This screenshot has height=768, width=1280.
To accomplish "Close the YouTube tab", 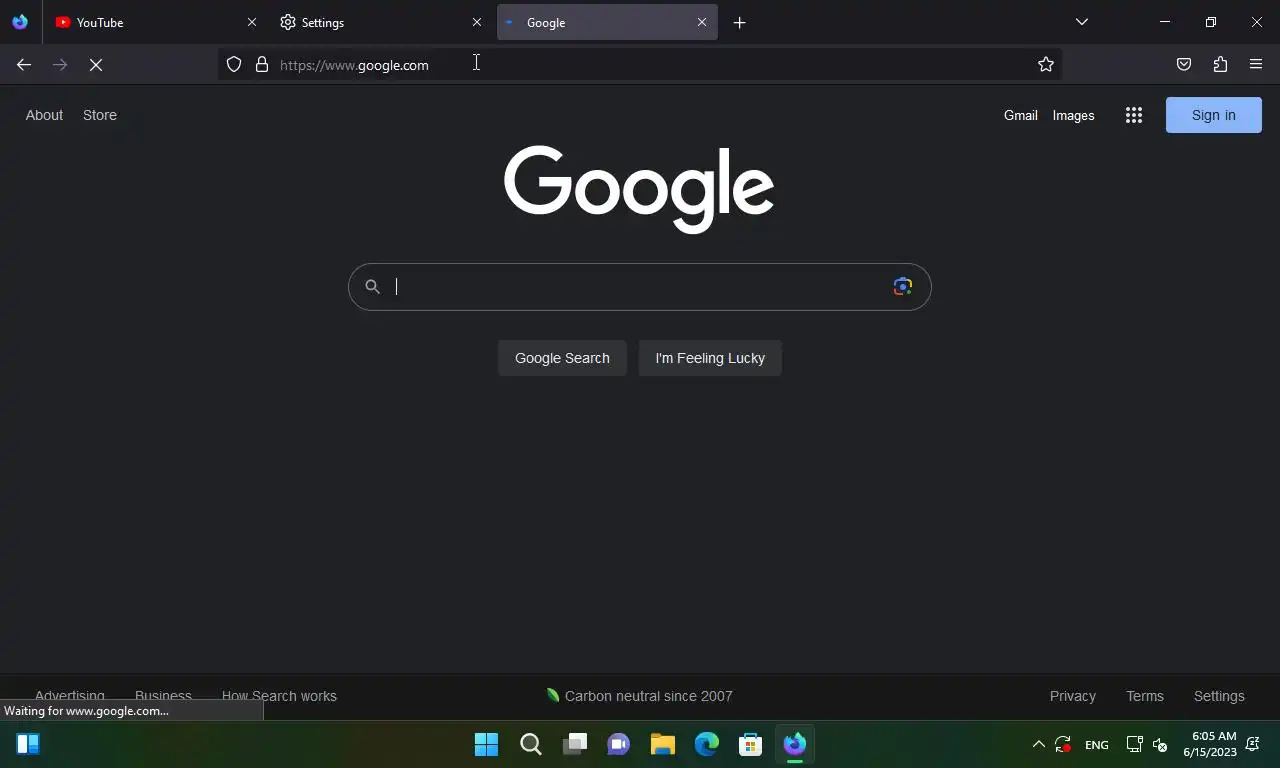I will point(252,22).
